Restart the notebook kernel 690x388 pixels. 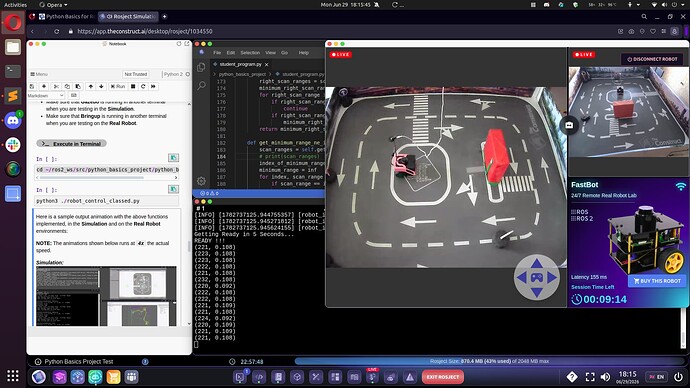click(143, 87)
